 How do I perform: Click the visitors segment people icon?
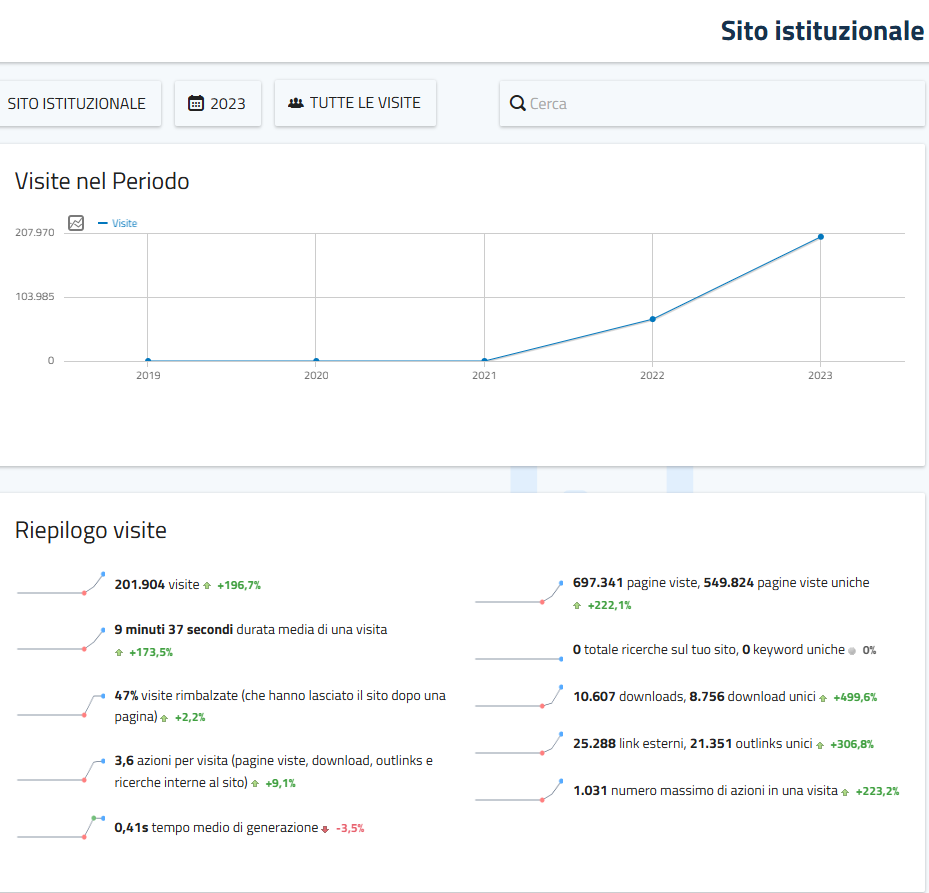pos(296,103)
